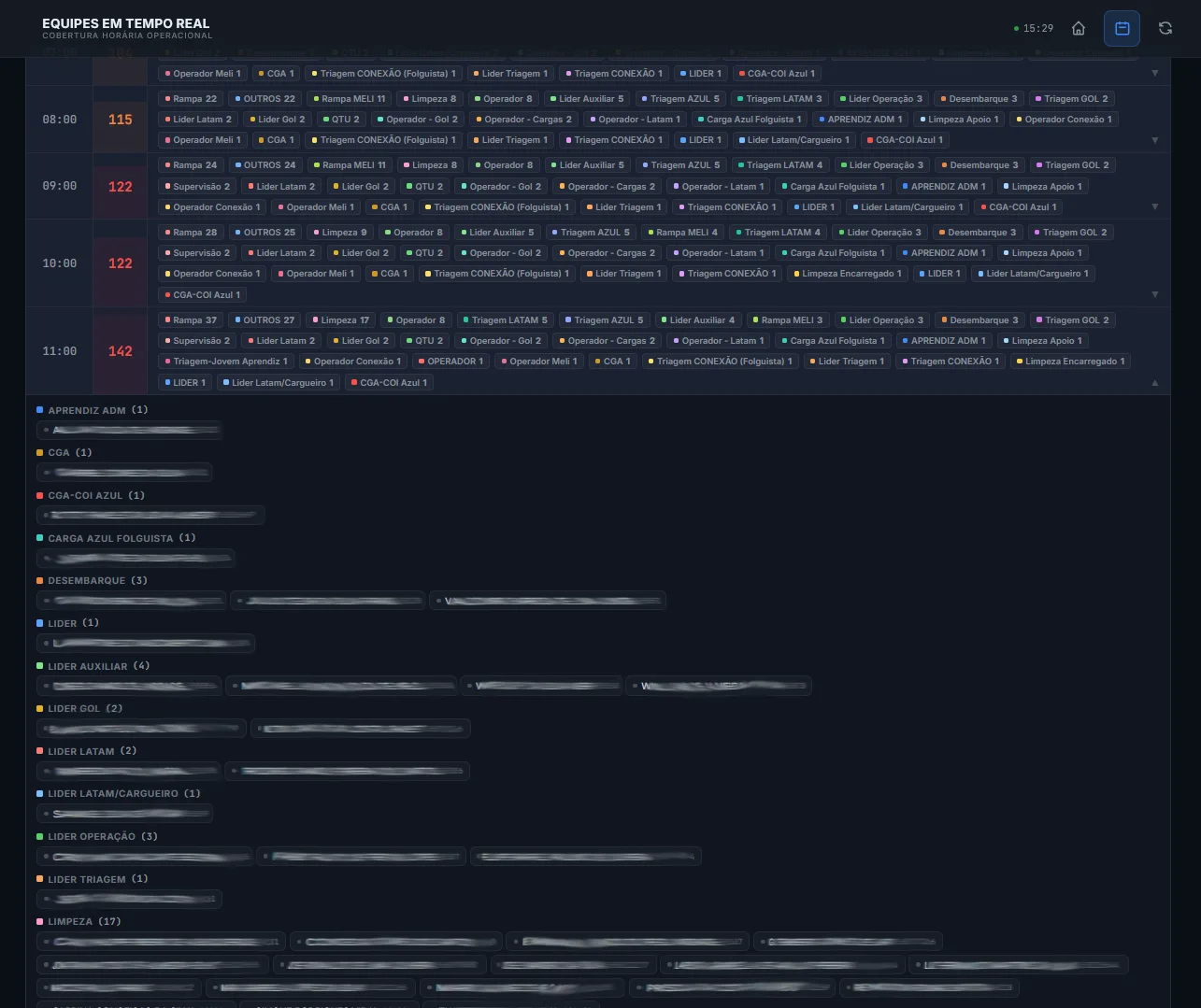Select 'Lider Auxiliar 4' tag
The height and width of the screenshot is (1008, 1201).
(698, 319)
